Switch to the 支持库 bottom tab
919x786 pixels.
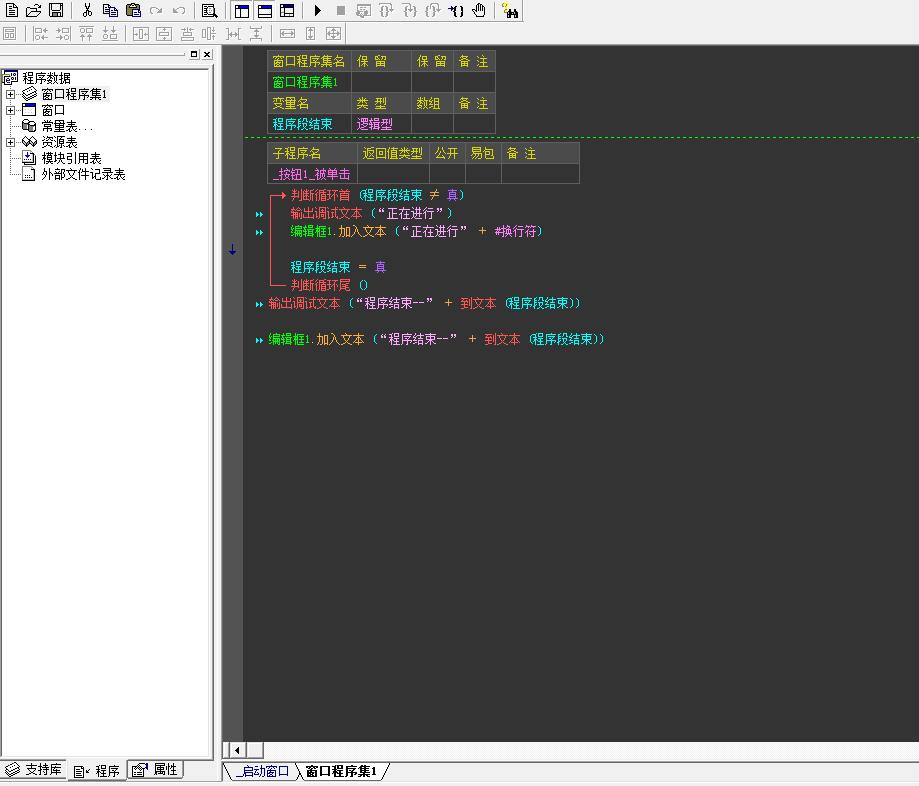[x=35, y=769]
